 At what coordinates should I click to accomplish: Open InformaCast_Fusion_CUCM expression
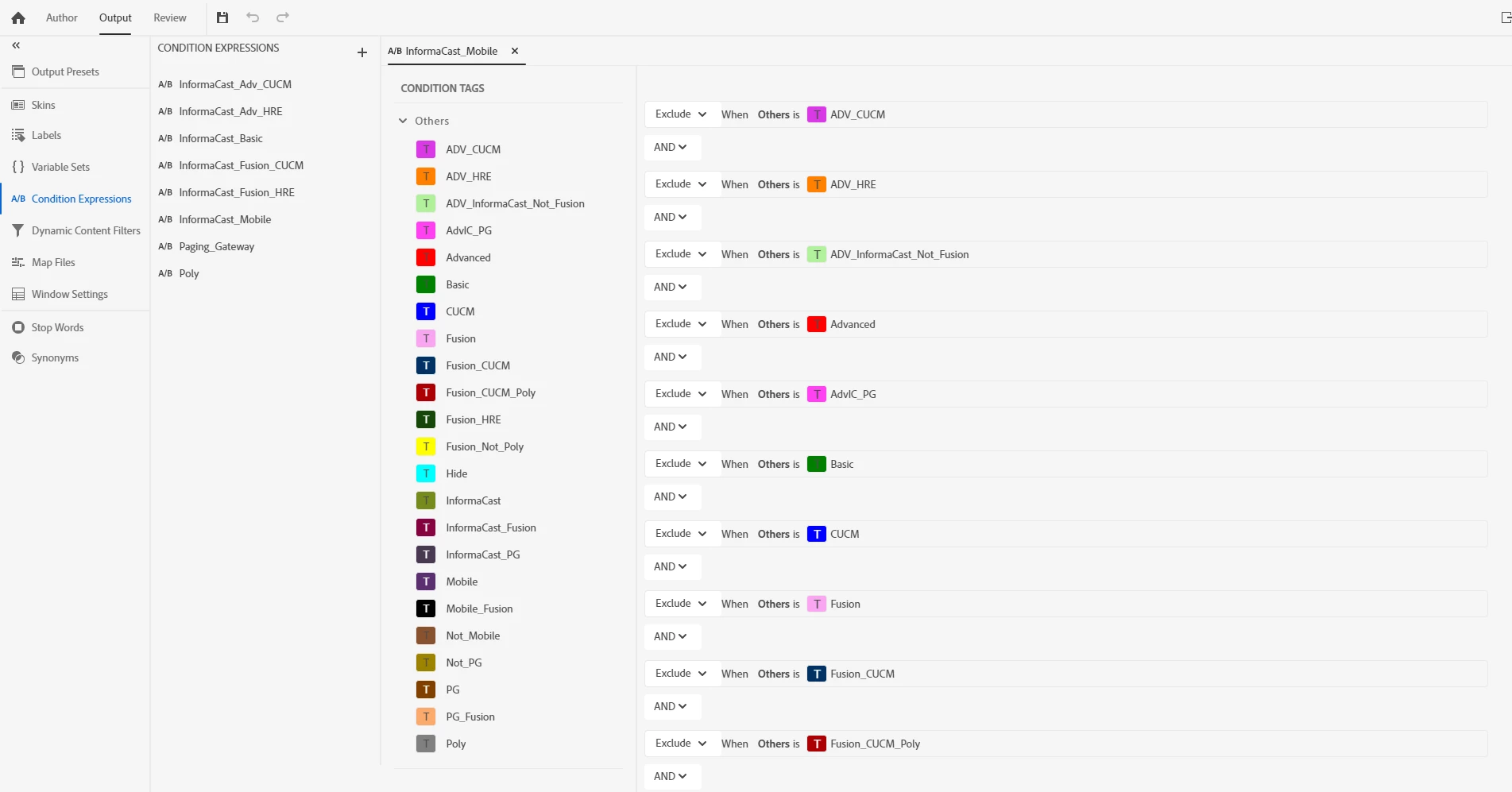[x=242, y=165]
